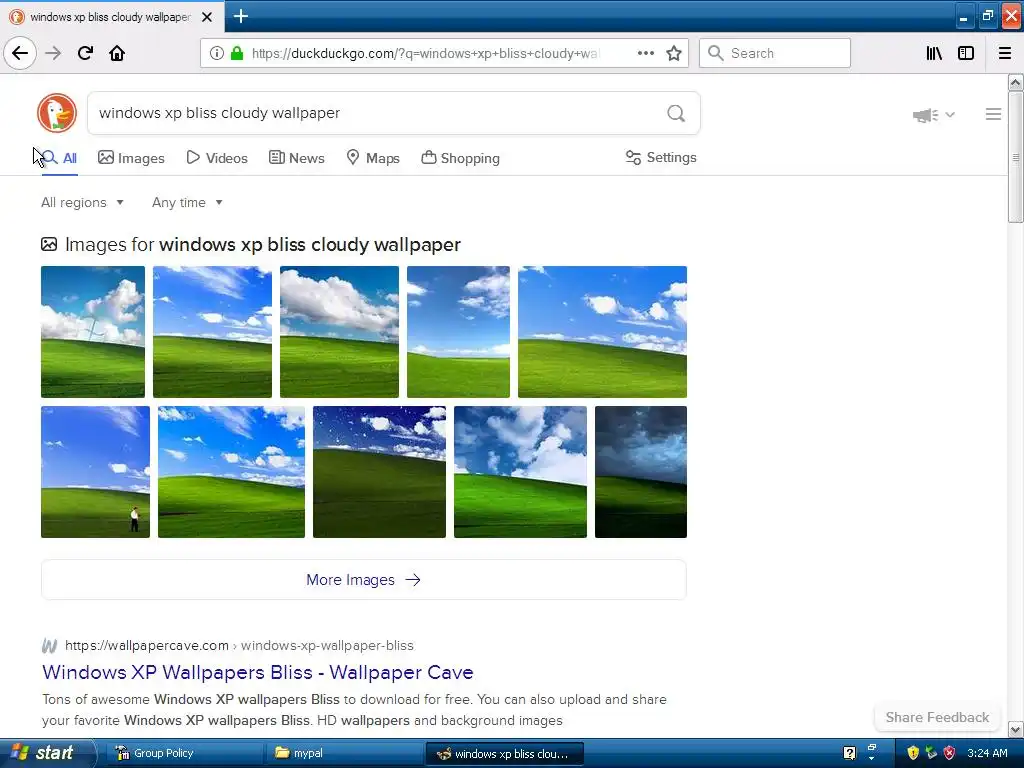Viewport: 1024px width, 768px height.
Task: Open a new tab with plus button
Action: (240, 16)
